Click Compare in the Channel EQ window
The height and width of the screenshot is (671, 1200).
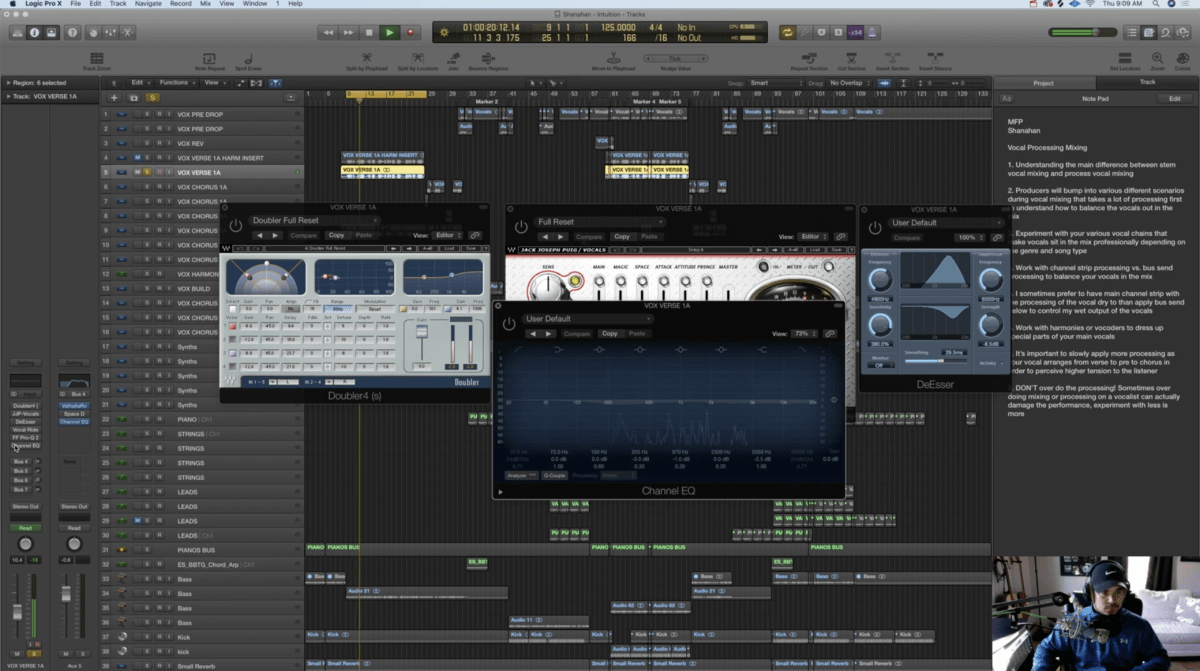(x=577, y=333)
